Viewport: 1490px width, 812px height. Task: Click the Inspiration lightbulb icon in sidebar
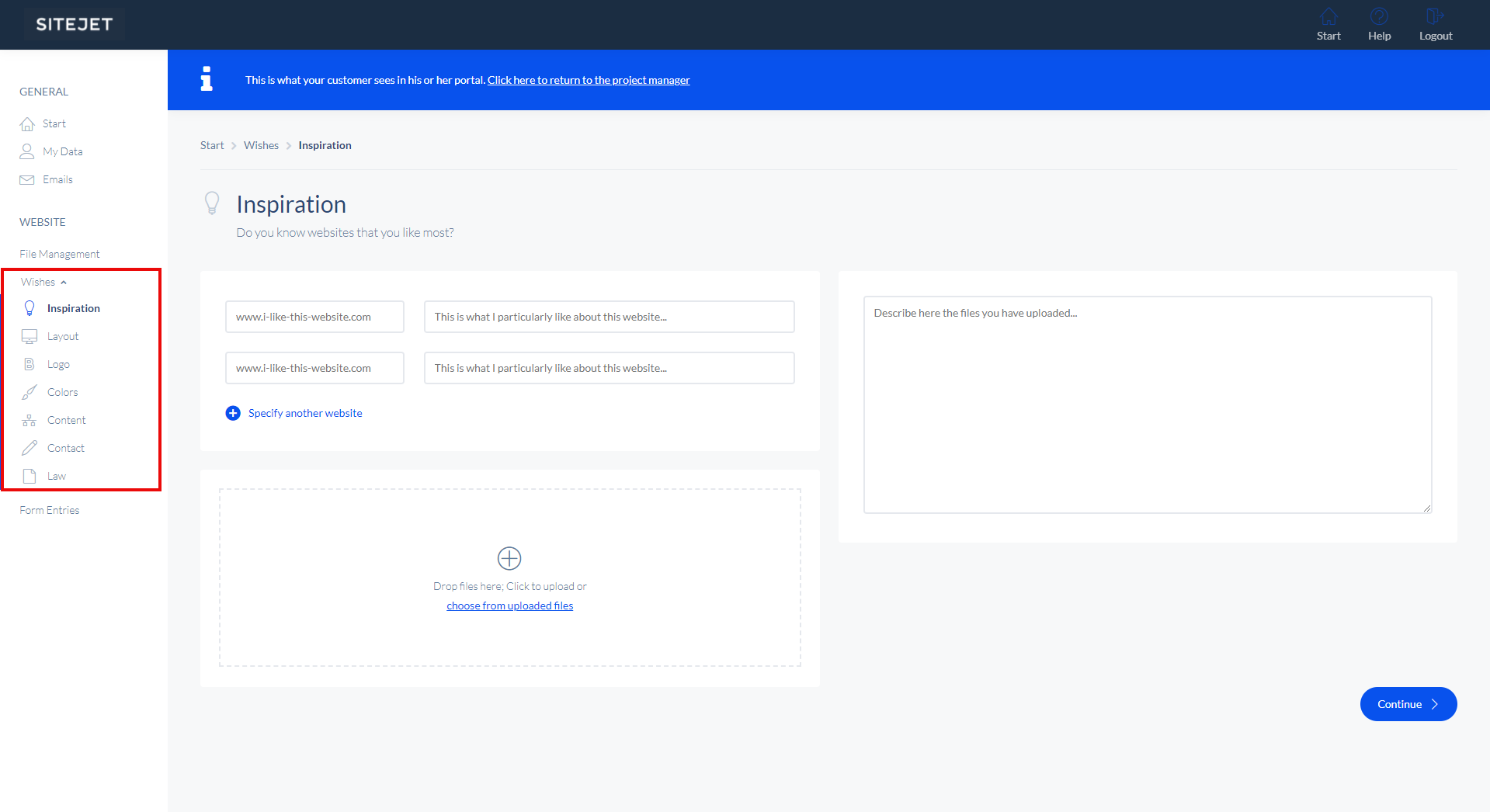[30, 308]
